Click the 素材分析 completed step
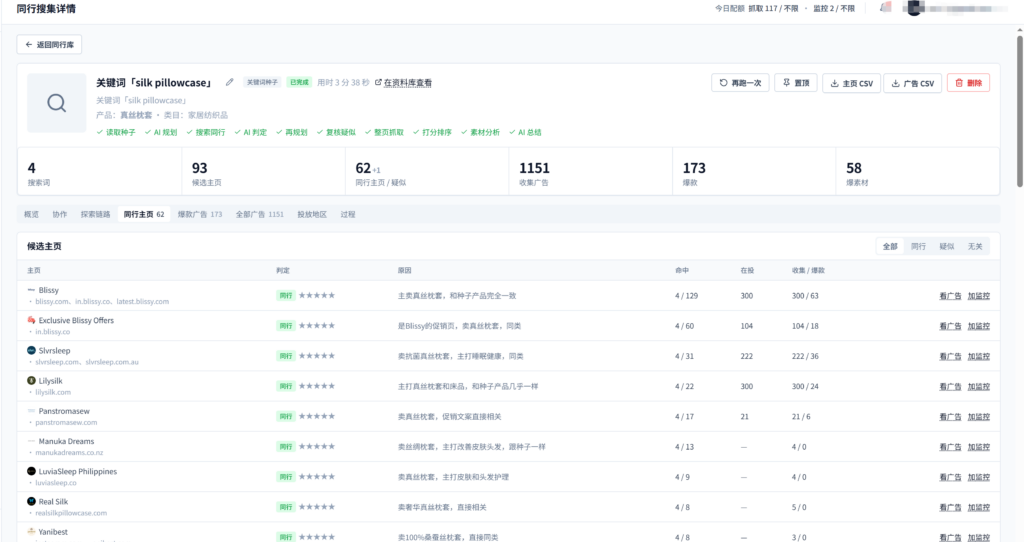Image resolution: width=1024 pixels, height=542 pixels. click(x=480, y=133)
